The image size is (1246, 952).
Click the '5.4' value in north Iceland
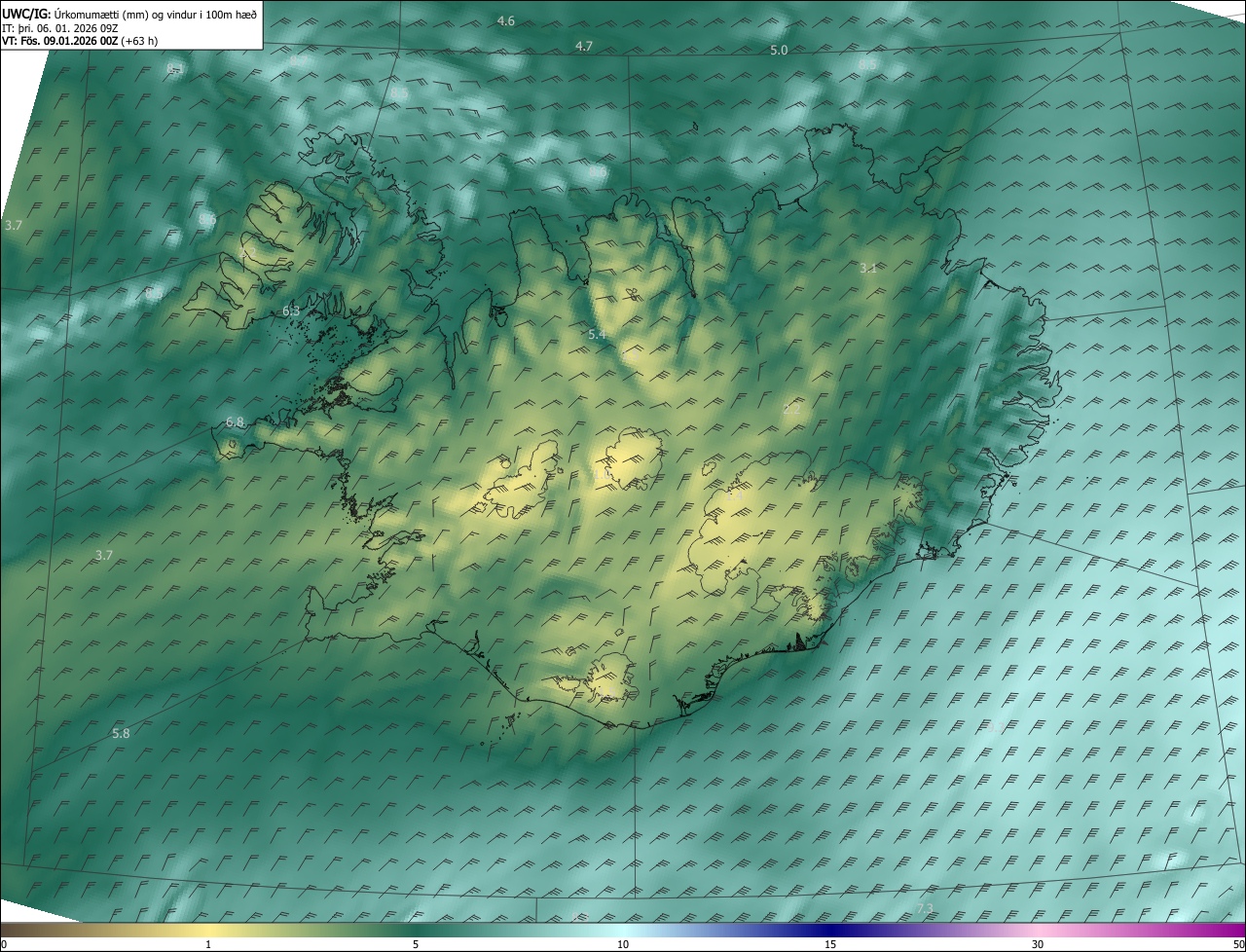(597, 334)
